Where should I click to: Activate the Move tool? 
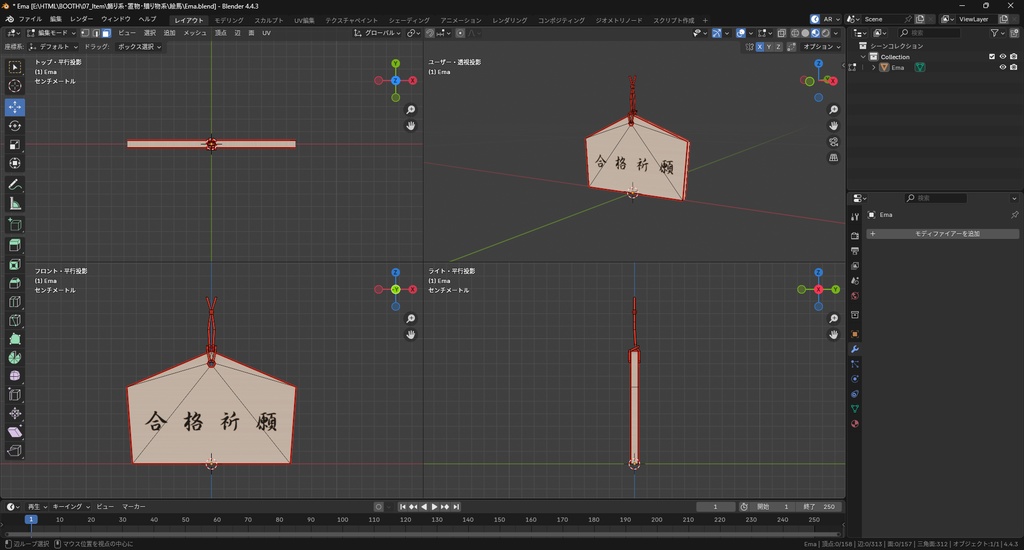tap(15, 106)
